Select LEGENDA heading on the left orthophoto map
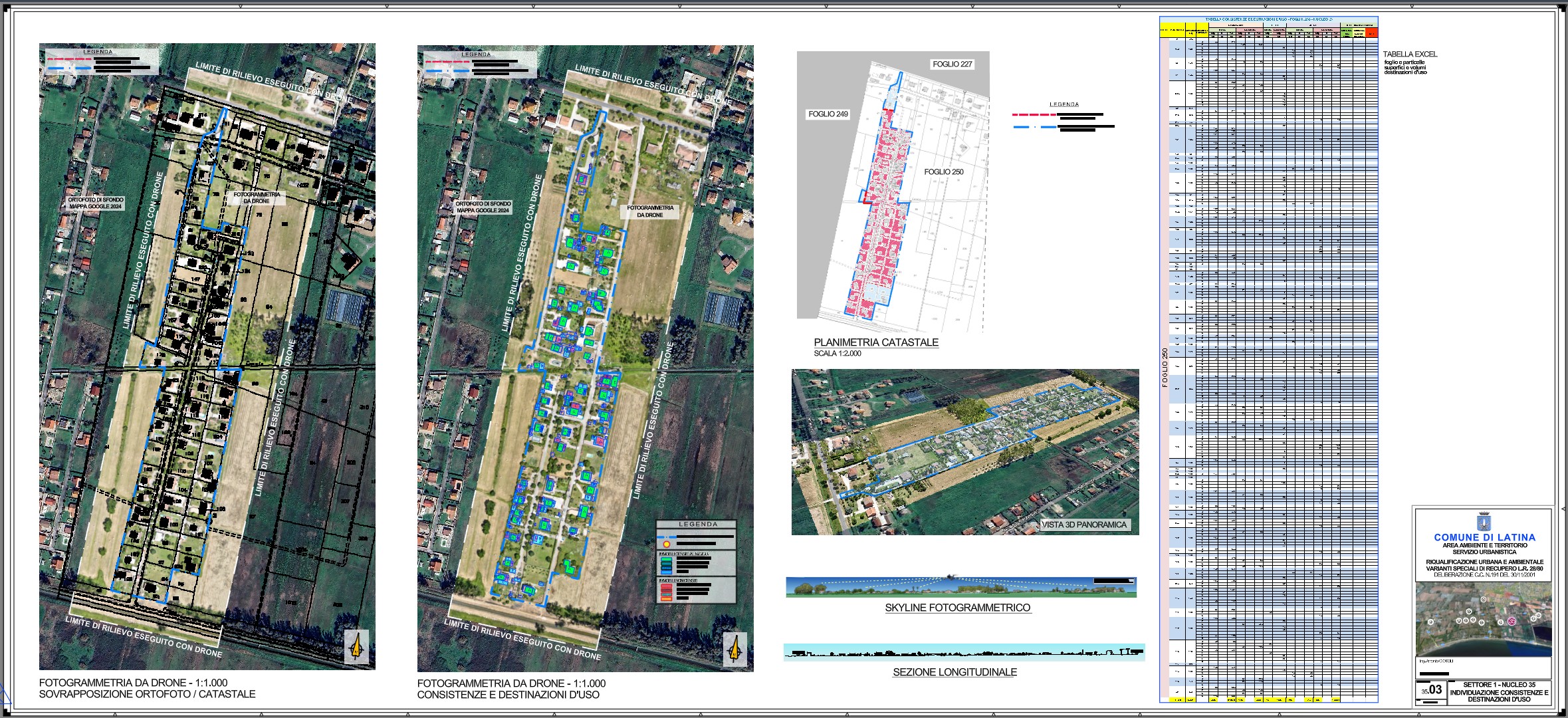The height and width of the screenshot is (718, 1568). point(98,52)
